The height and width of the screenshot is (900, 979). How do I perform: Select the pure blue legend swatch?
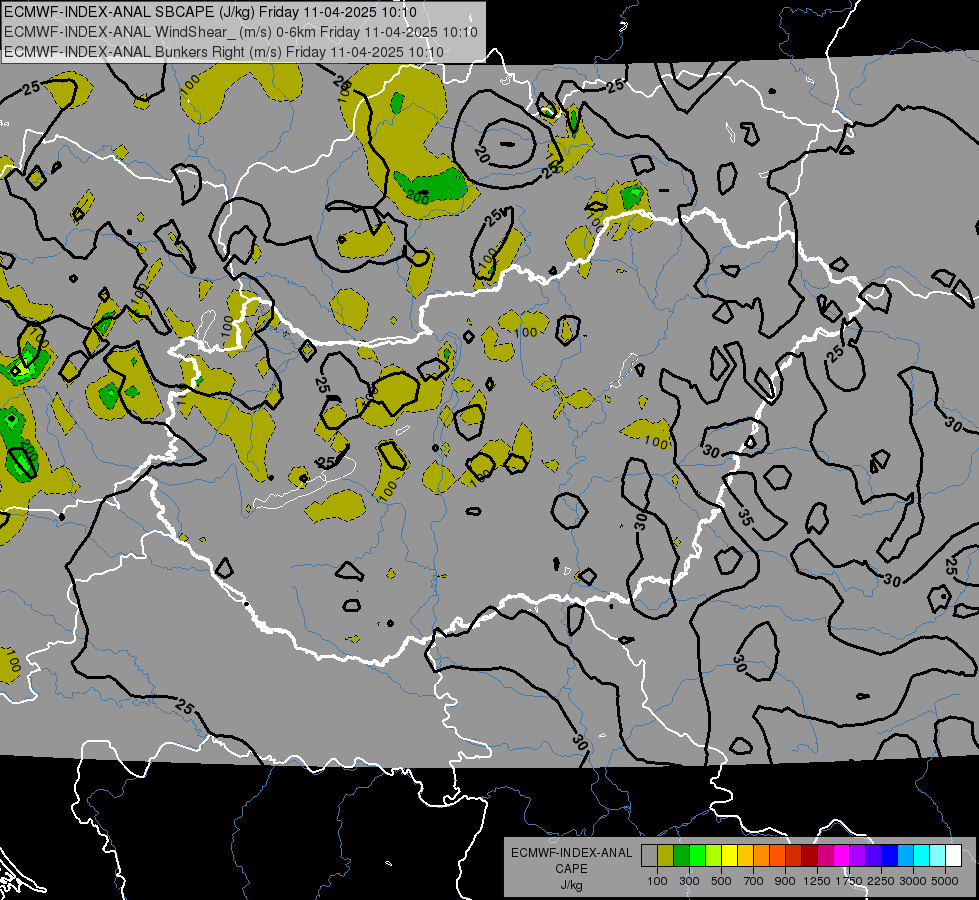pyautogui.click(x=890, y=855)
